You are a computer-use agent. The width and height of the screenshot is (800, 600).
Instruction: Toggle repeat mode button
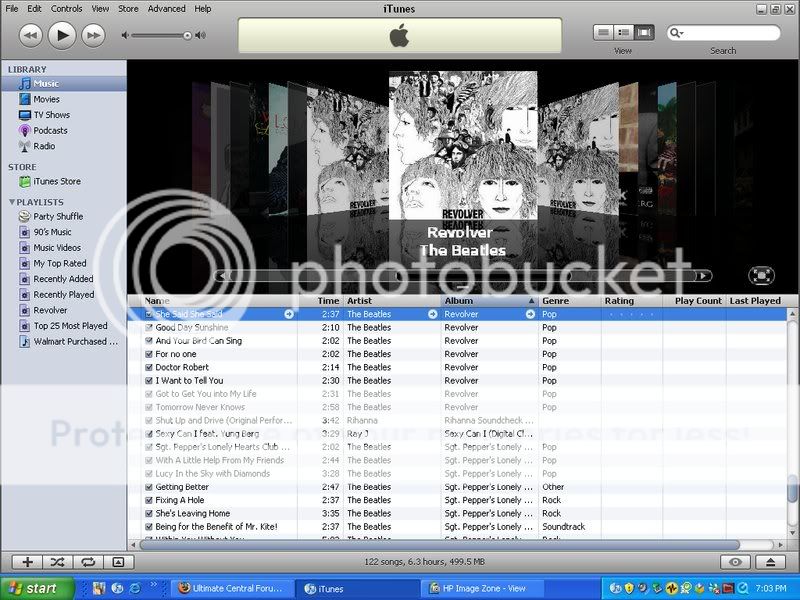(x=88, y=562)
